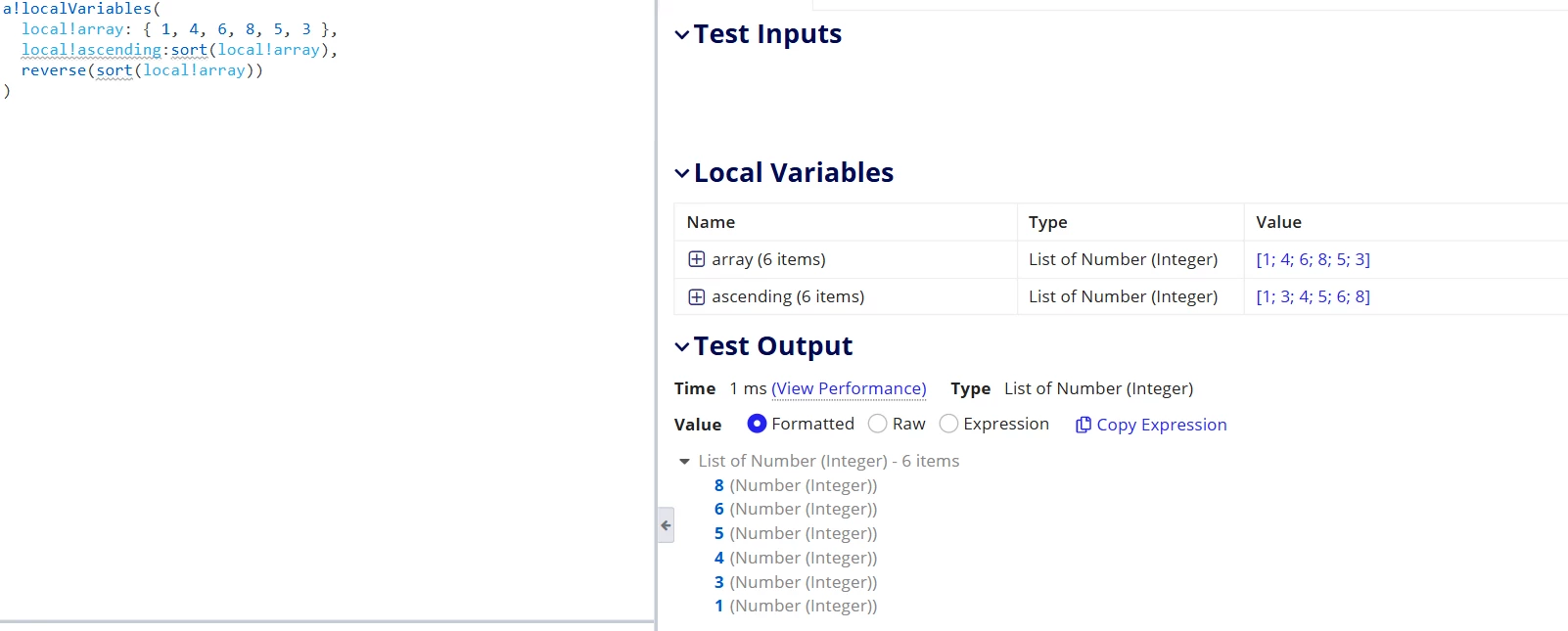
Task: Click local!array definition line in editor
Action: [x=179, y=29]
